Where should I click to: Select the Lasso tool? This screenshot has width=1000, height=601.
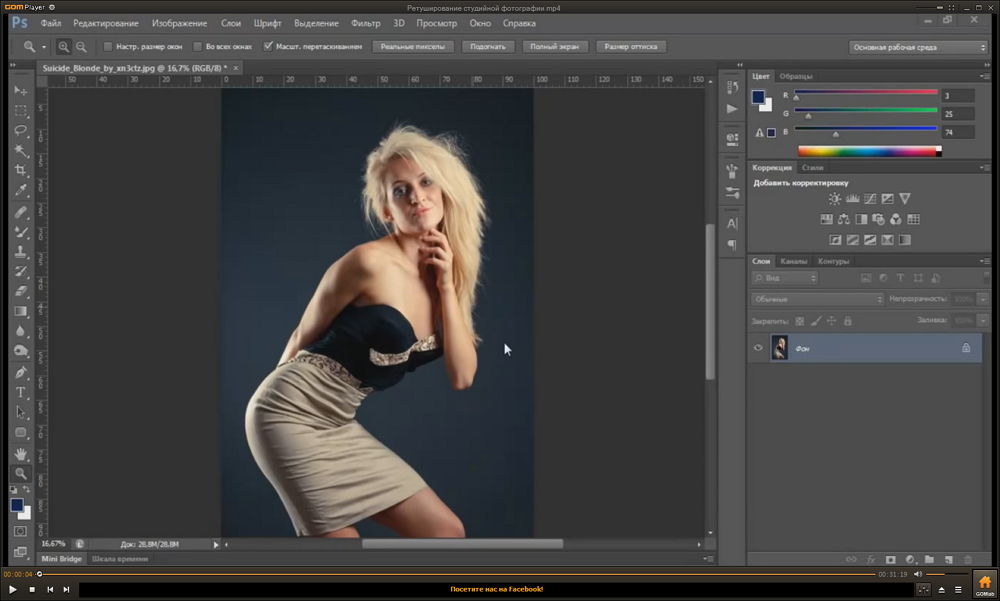pyautogui.click(x=21, y=131)
